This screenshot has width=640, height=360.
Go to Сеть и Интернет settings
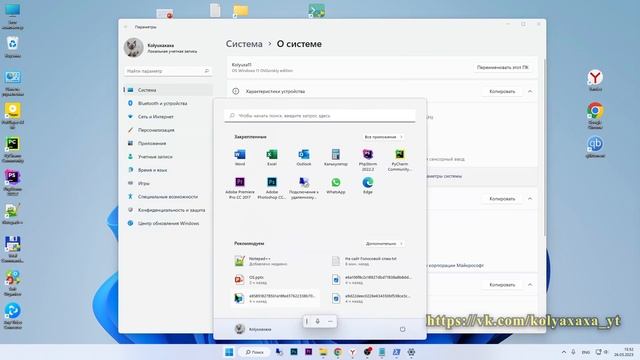pyautogui.click(x=168, y=117)
